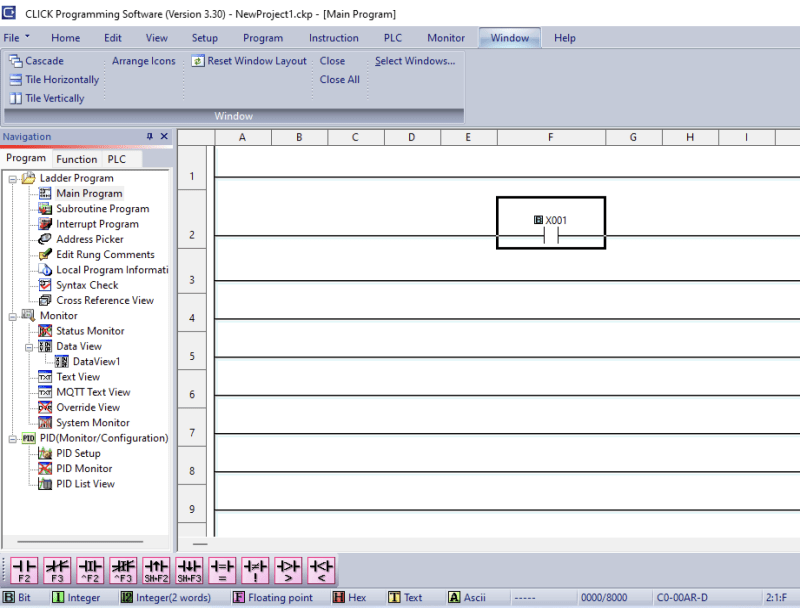Screen dimensions: 800x608
Task: Switch to the Home ribbon tab
Action: pos(65,38)
